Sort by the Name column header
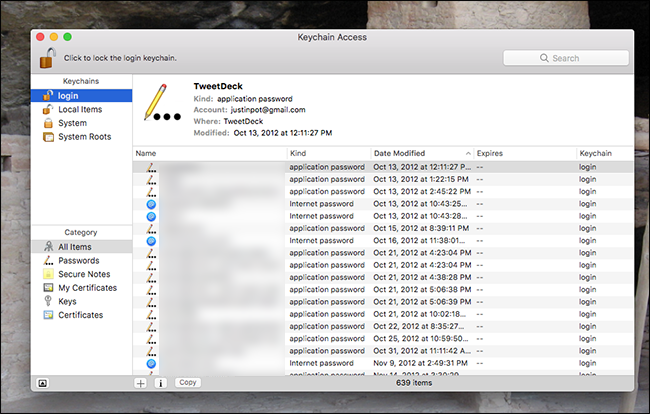650x414 pixels. point(210,153)
